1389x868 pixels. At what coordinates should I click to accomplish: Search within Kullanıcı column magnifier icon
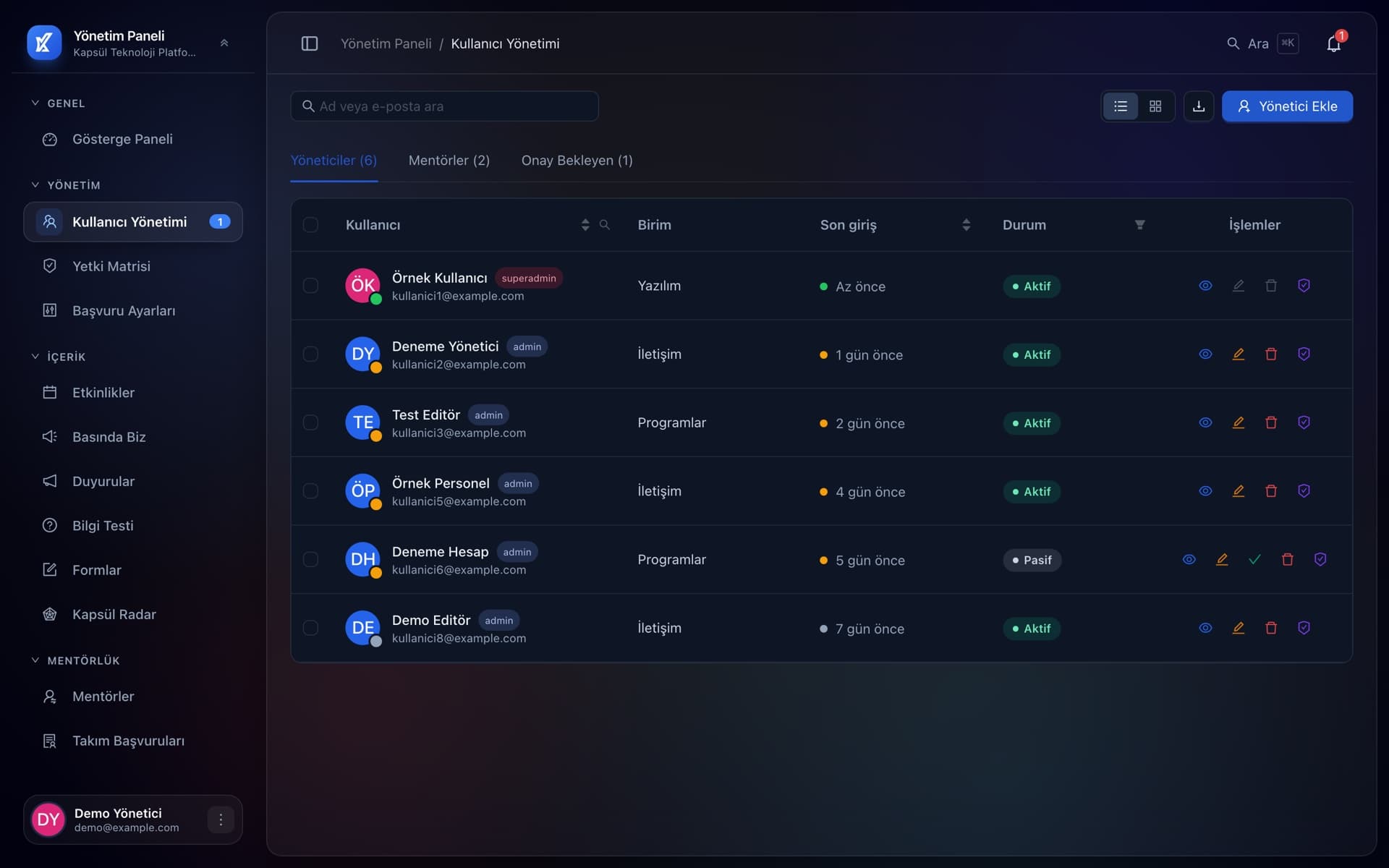(x=605, y=225)
